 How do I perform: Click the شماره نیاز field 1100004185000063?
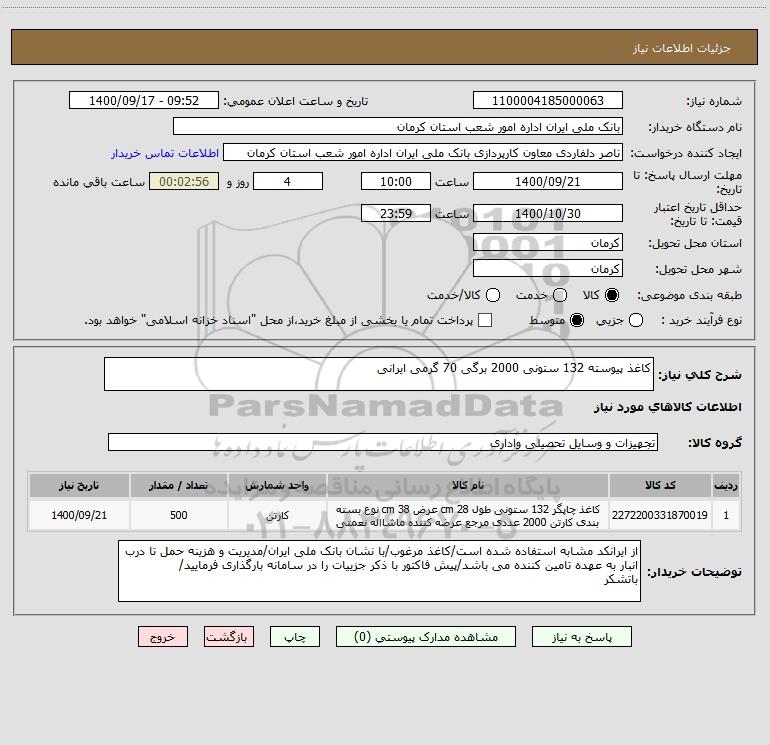(x=548, y=101)
